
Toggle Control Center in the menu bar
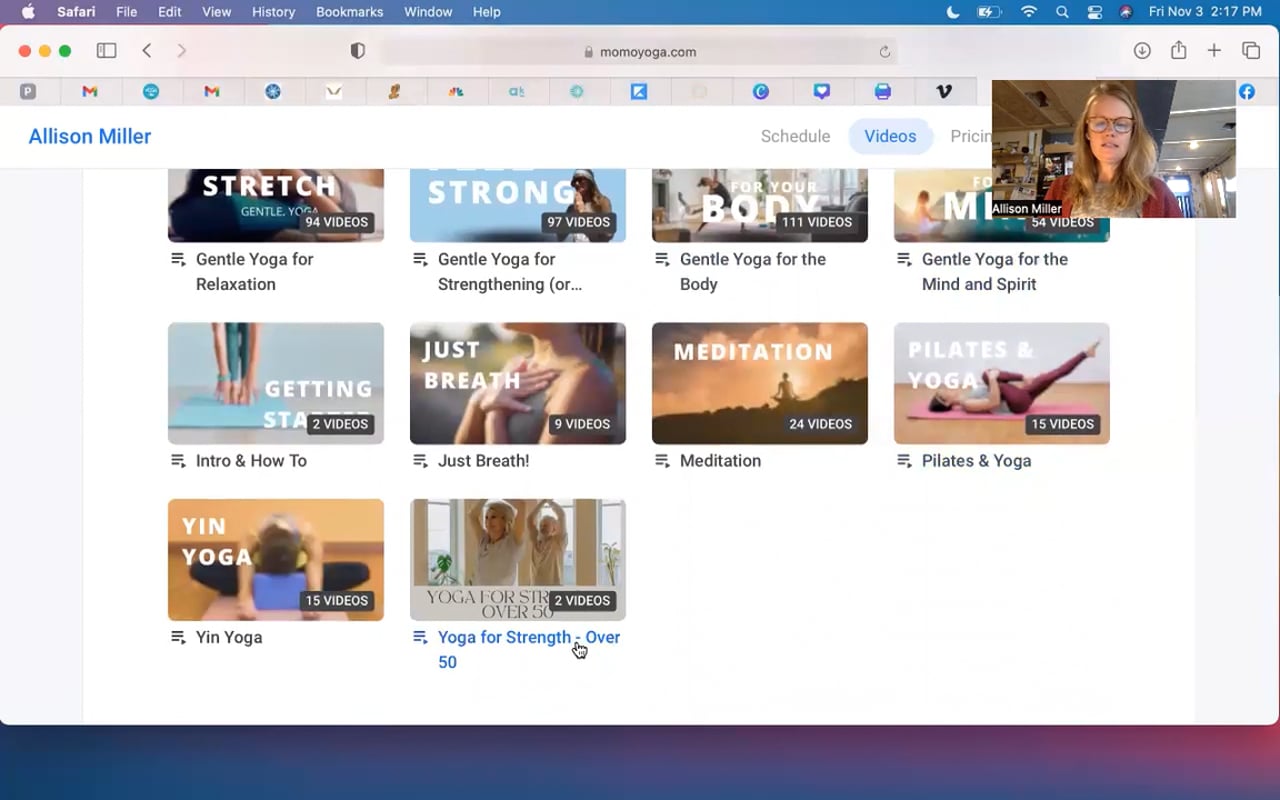point(1094,12)
